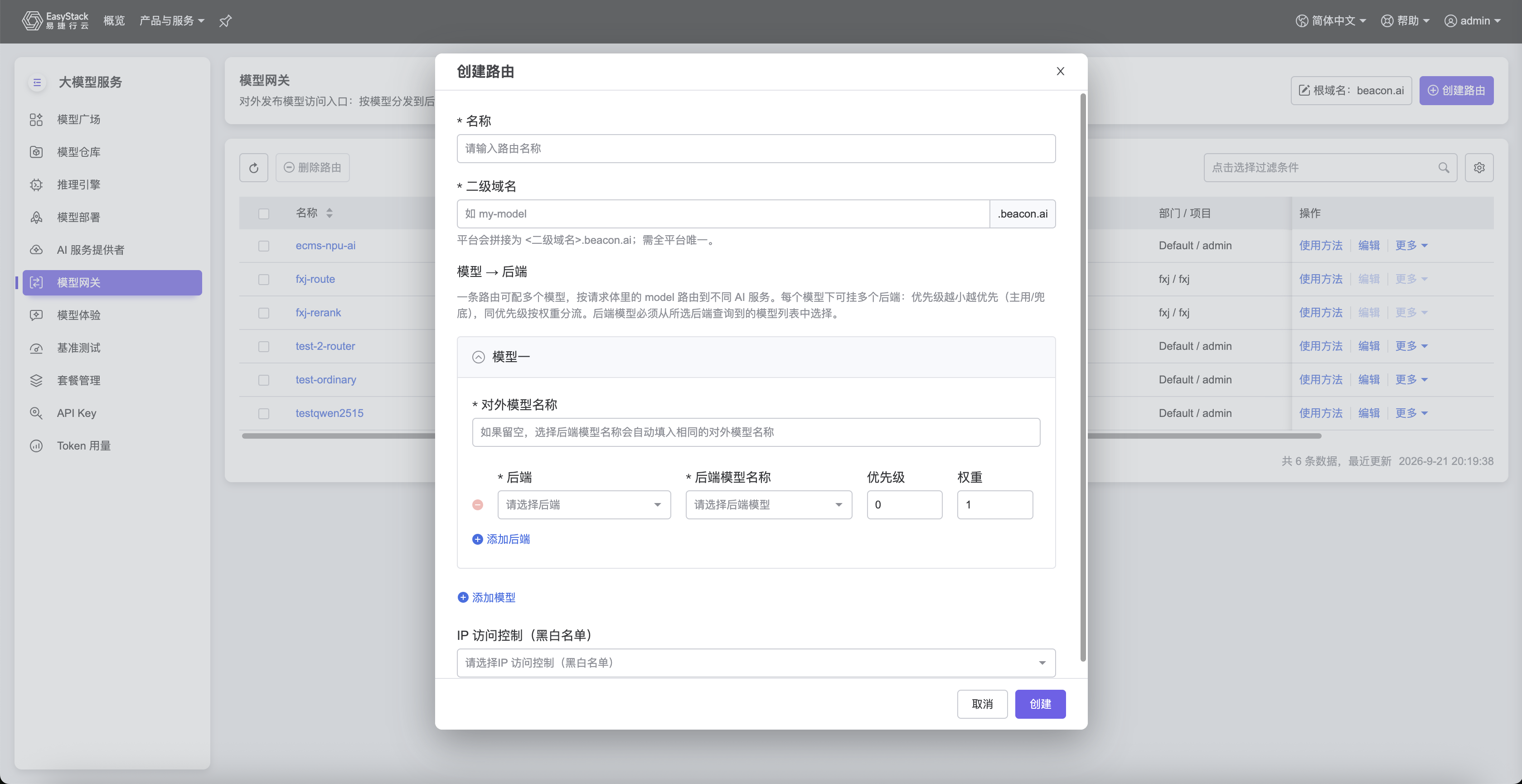
Task: Click the search magnifier in filter box
Action: [x=1444, y=168]
